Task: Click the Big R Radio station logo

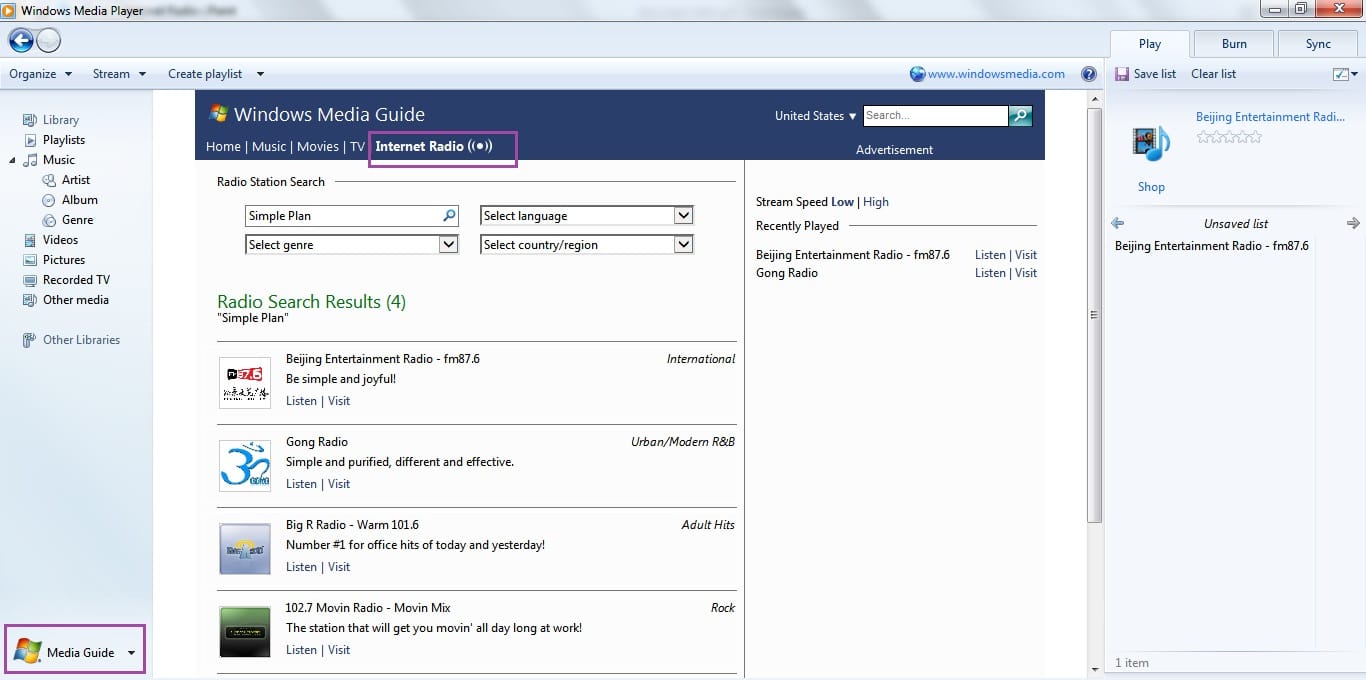Action: (x=245, y=549)
